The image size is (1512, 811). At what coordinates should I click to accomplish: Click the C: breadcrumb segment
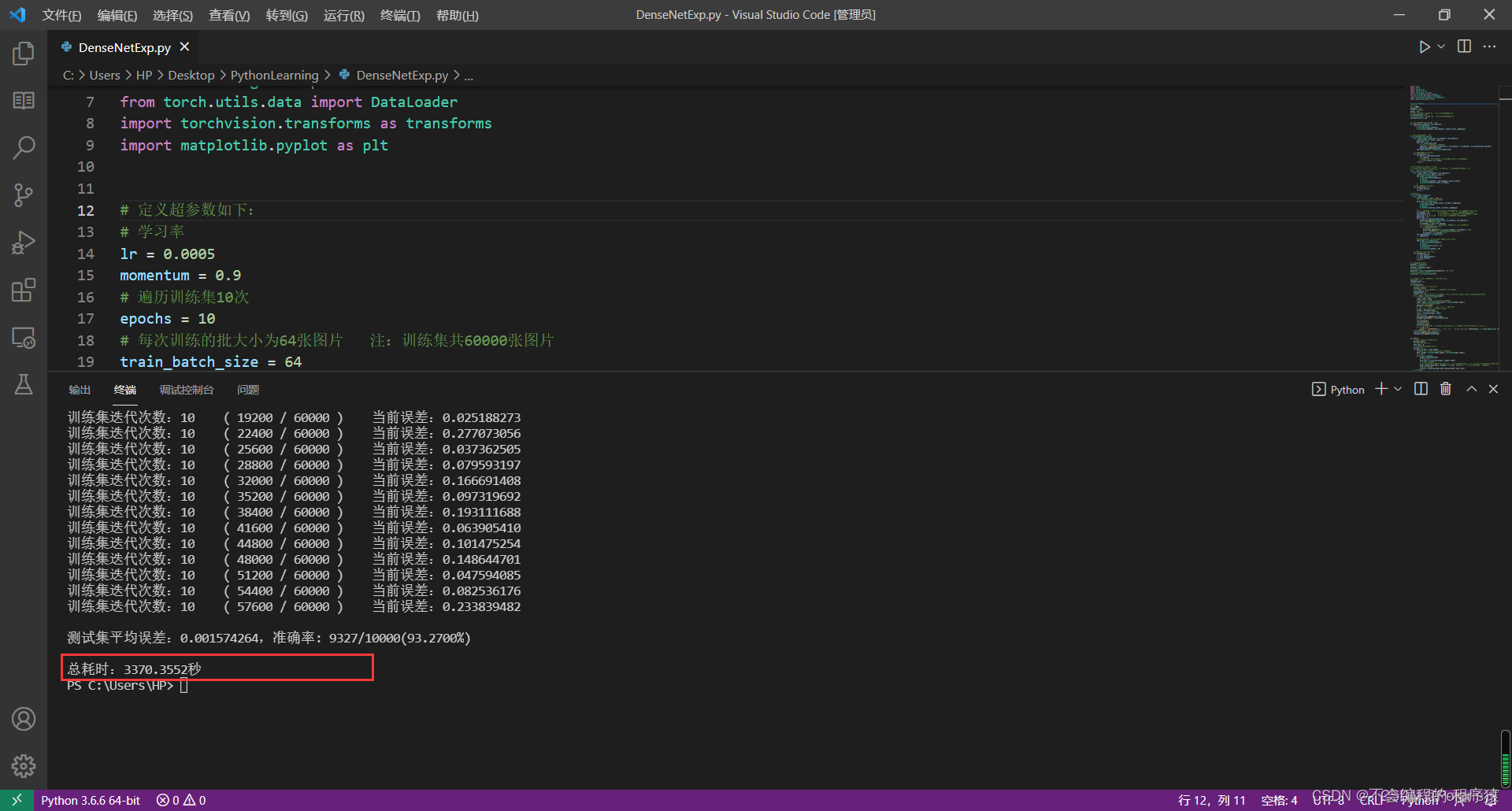pos(69,76)
